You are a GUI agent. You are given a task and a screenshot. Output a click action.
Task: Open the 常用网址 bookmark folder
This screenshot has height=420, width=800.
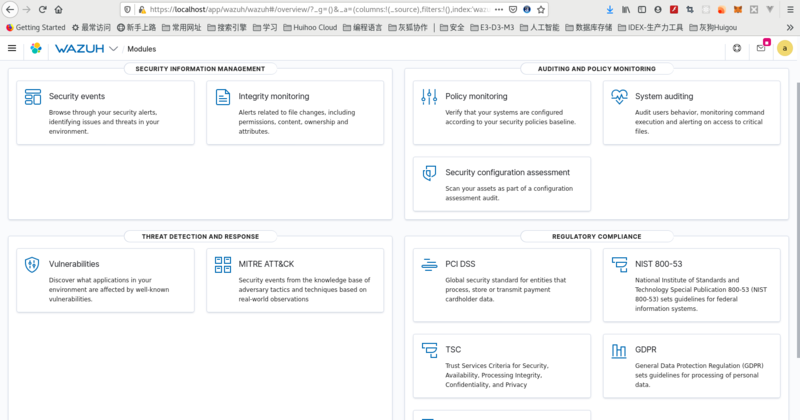[x=182, y=28]
